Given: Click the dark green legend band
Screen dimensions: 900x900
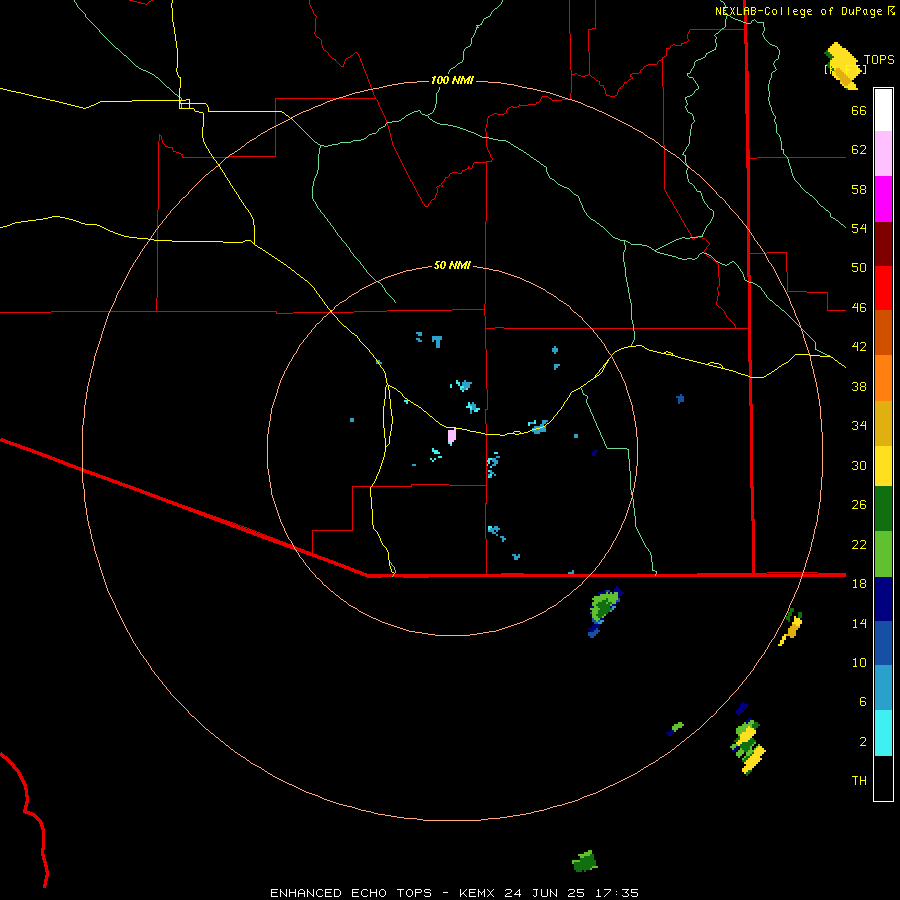Looking at the screenshot, I should [883, 509].
